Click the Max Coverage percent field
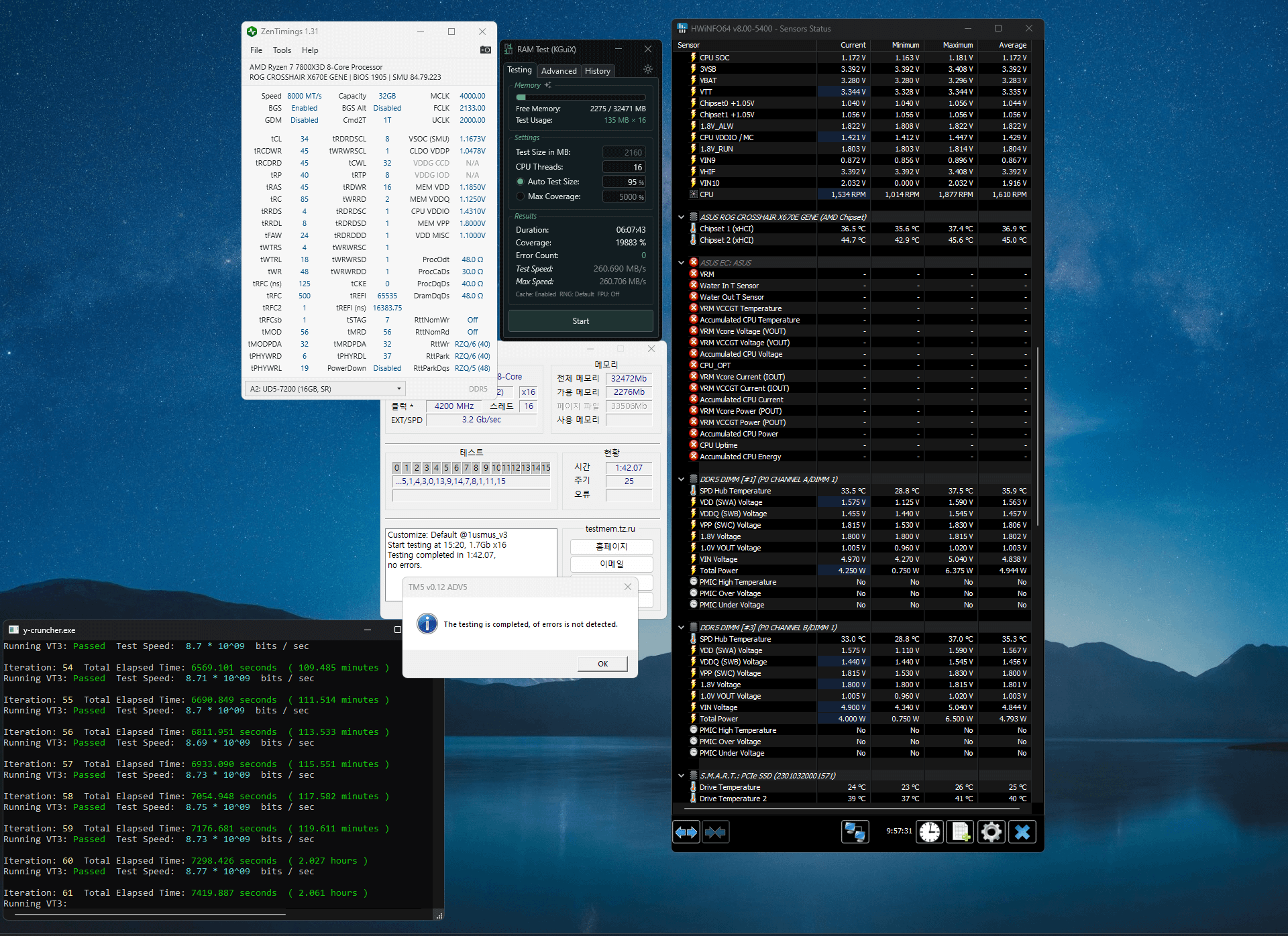The height and width of the screenshot is (936, 1288). pyautogui.click(x=624, y=196)
